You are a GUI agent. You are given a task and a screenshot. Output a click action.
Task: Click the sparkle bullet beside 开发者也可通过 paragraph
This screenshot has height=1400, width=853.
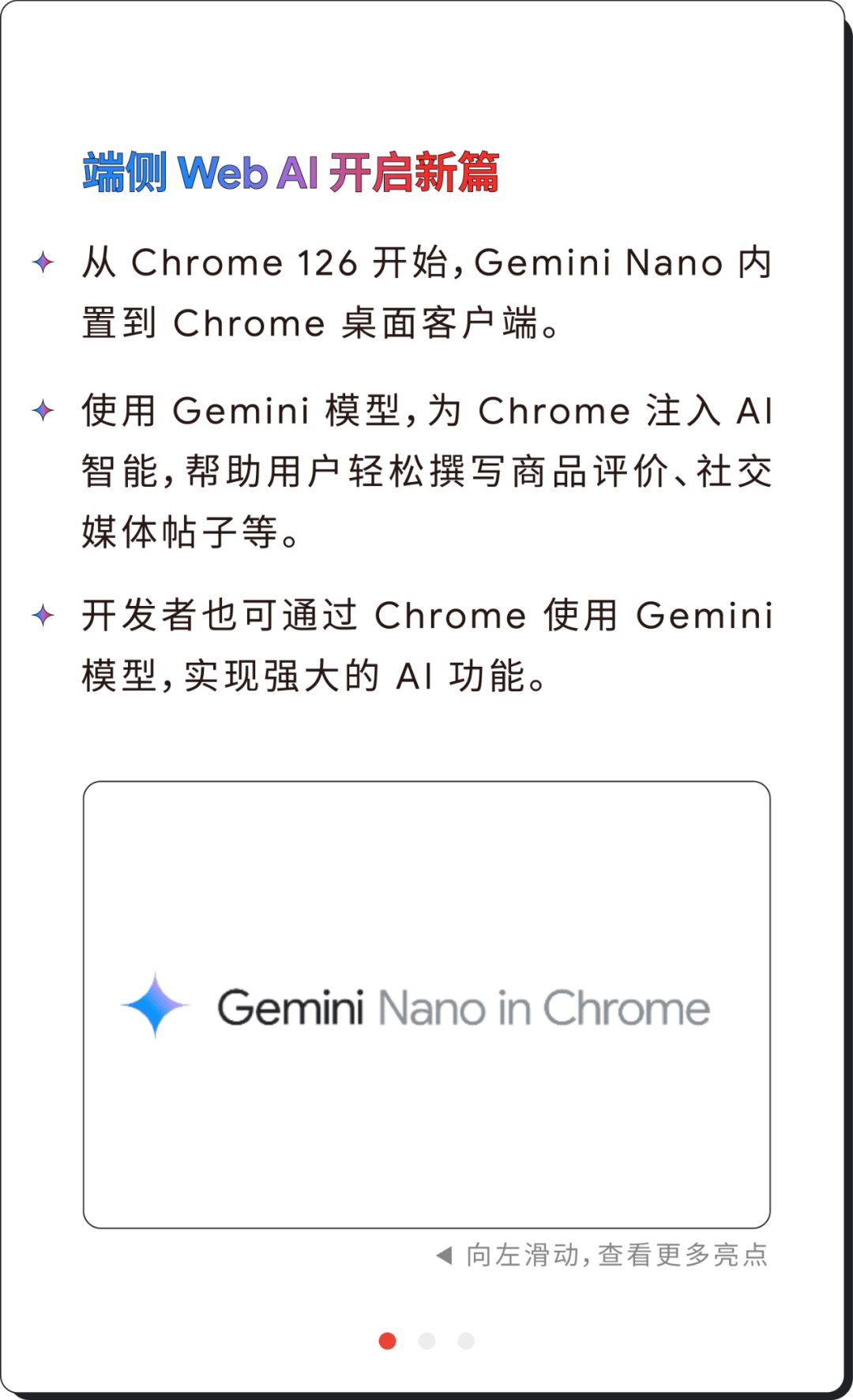pos(43,615)
